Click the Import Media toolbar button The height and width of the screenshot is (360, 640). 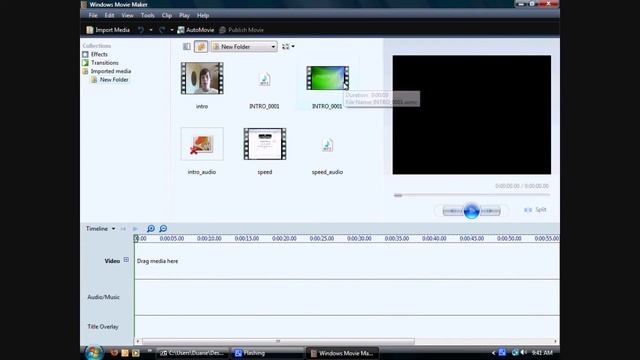(x=108, y=30)
